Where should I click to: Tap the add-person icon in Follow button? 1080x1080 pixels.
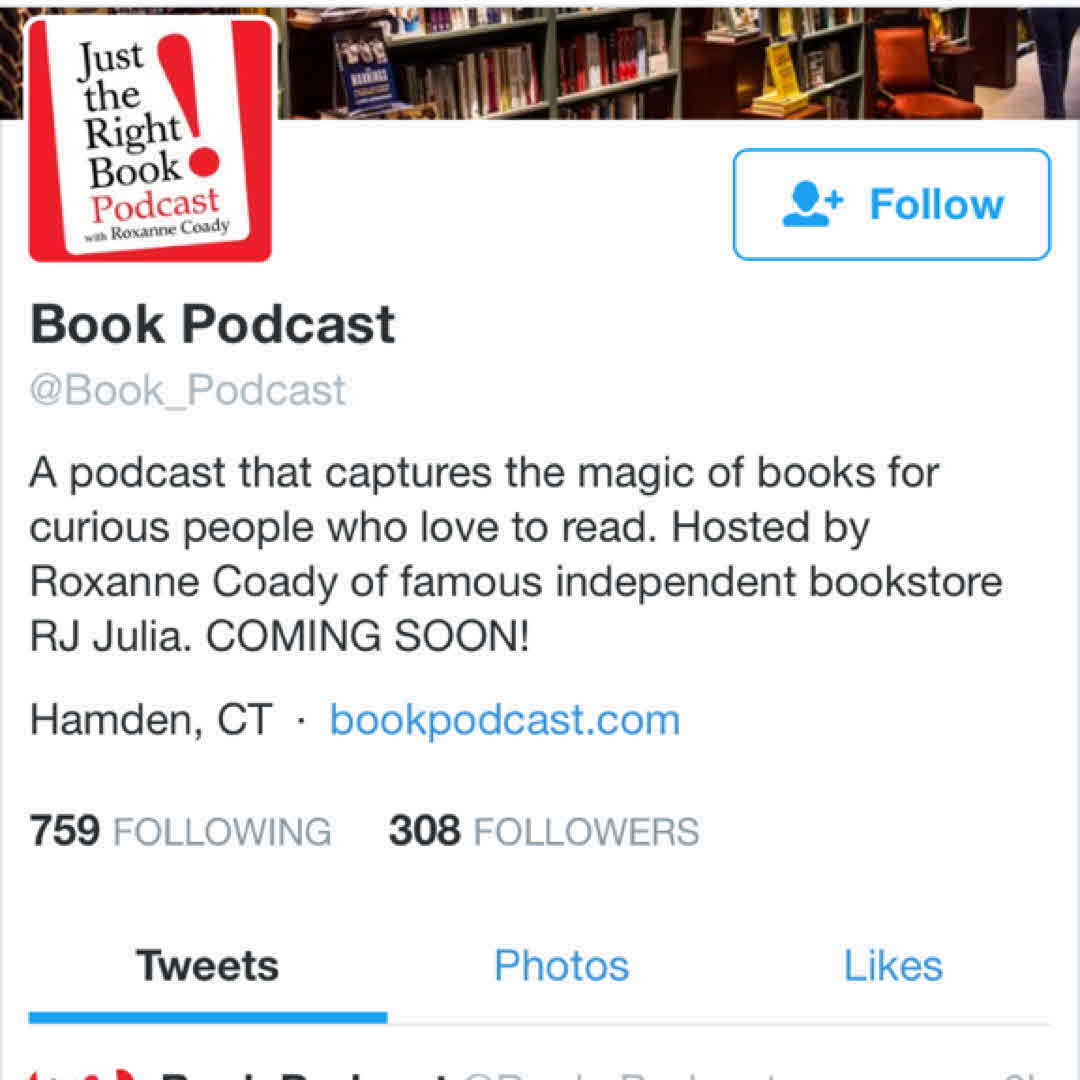coord(813,204)
